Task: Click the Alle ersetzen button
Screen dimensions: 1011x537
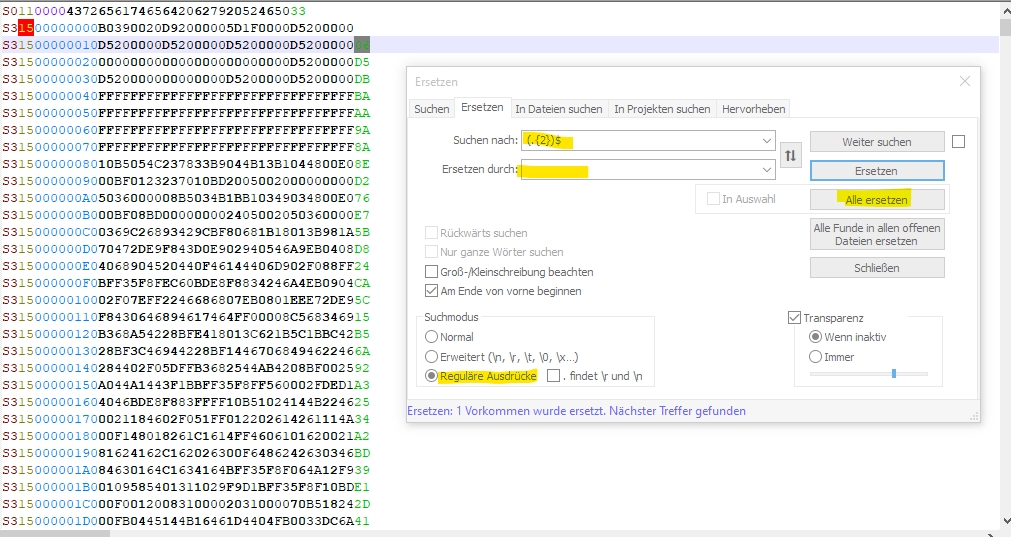Action: (x=876, y=200)
